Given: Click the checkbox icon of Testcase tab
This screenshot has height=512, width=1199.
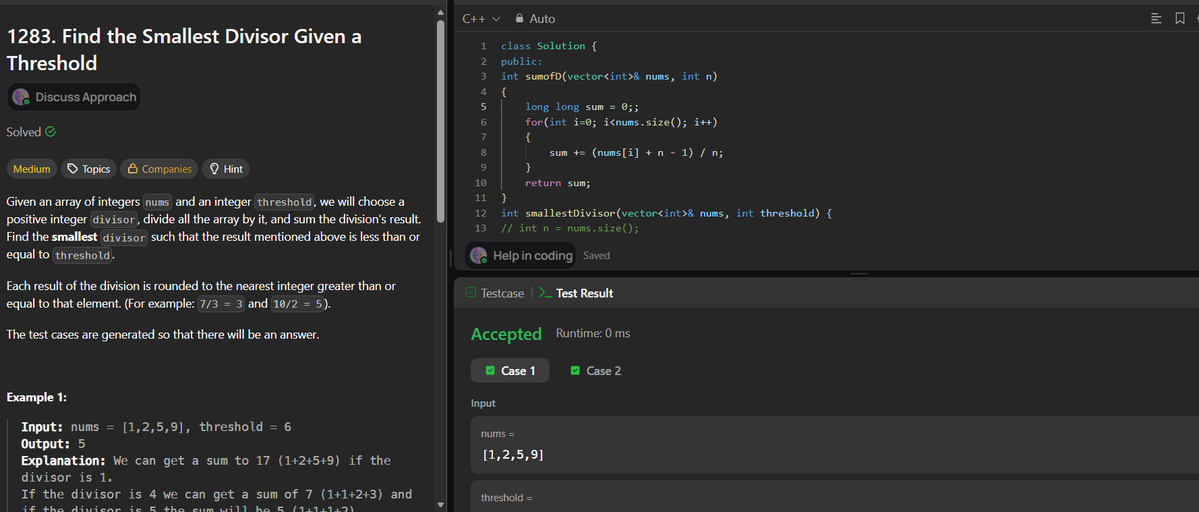Looking at the screenshot, I should (x=470, y=293).
